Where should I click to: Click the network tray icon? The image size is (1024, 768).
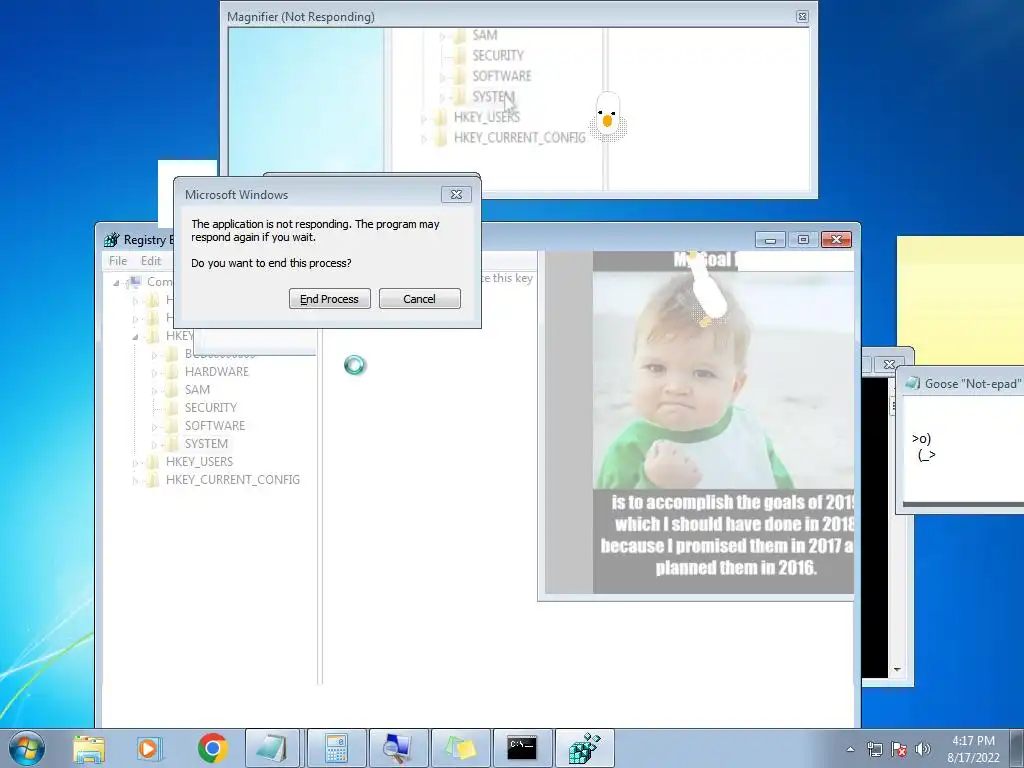874,749
